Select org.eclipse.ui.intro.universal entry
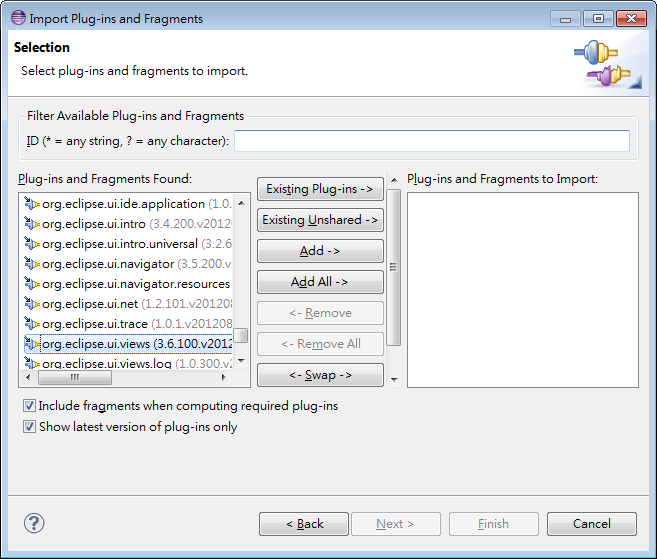Viewport: 657px width, 559px height. coord(128,244)
